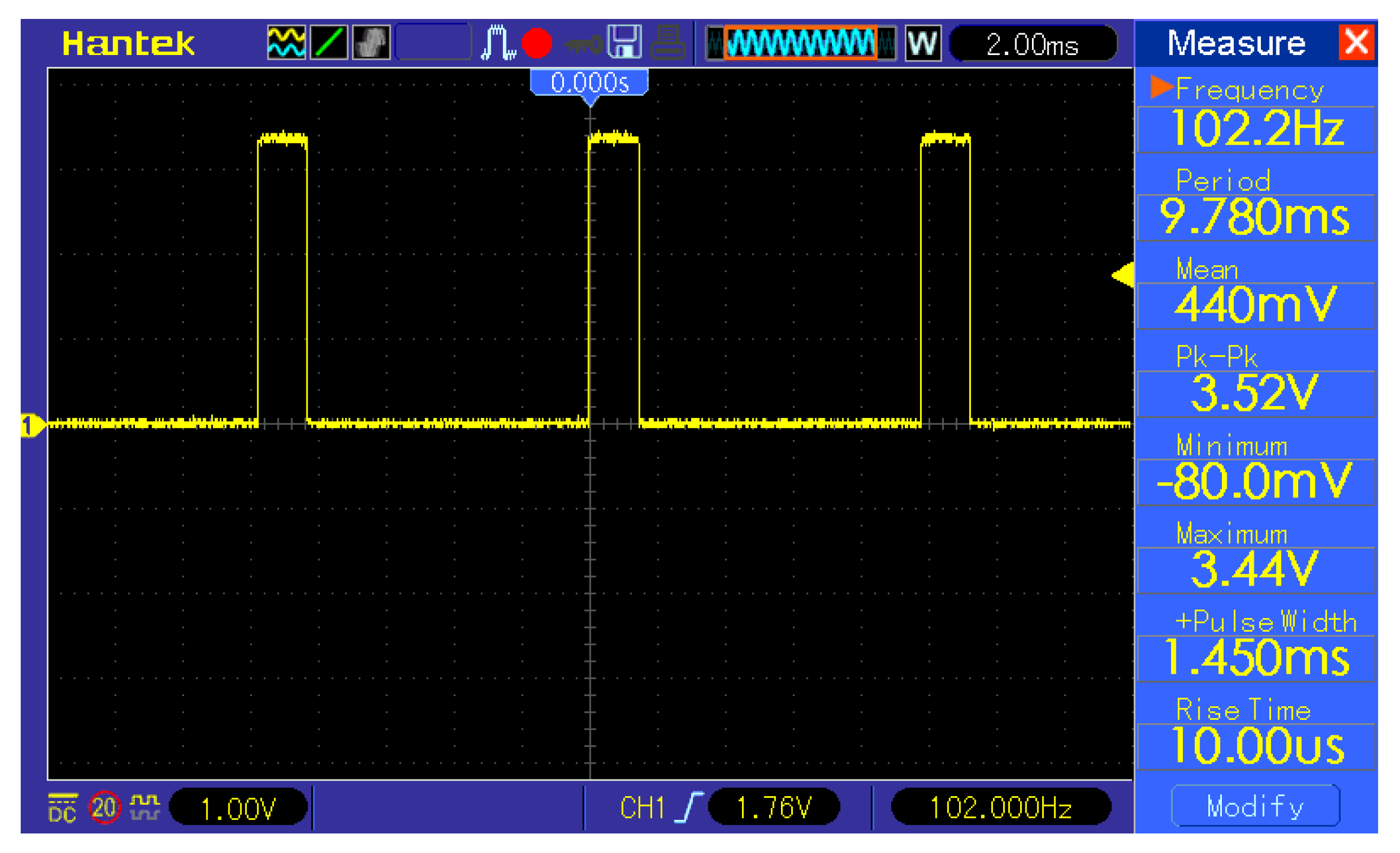1400x853 pixels.
Task: Click the empty blue toolbar field
Action: [433, 43]
